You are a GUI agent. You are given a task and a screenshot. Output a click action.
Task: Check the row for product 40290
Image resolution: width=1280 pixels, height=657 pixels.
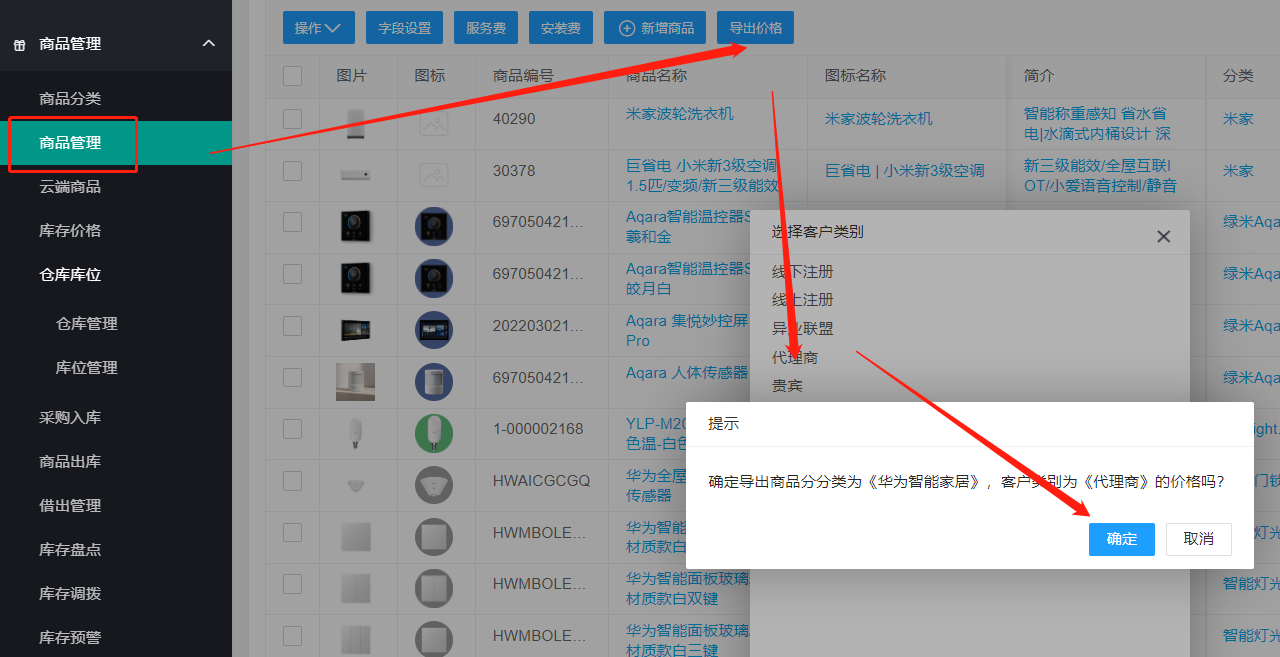[x=292, y=119]
